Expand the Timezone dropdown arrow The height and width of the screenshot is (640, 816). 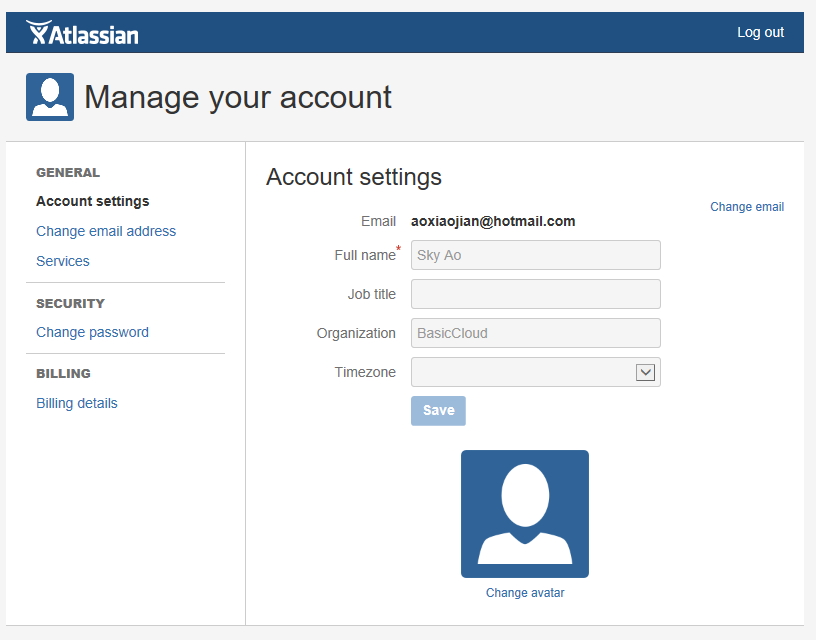[x=645, y=372]
